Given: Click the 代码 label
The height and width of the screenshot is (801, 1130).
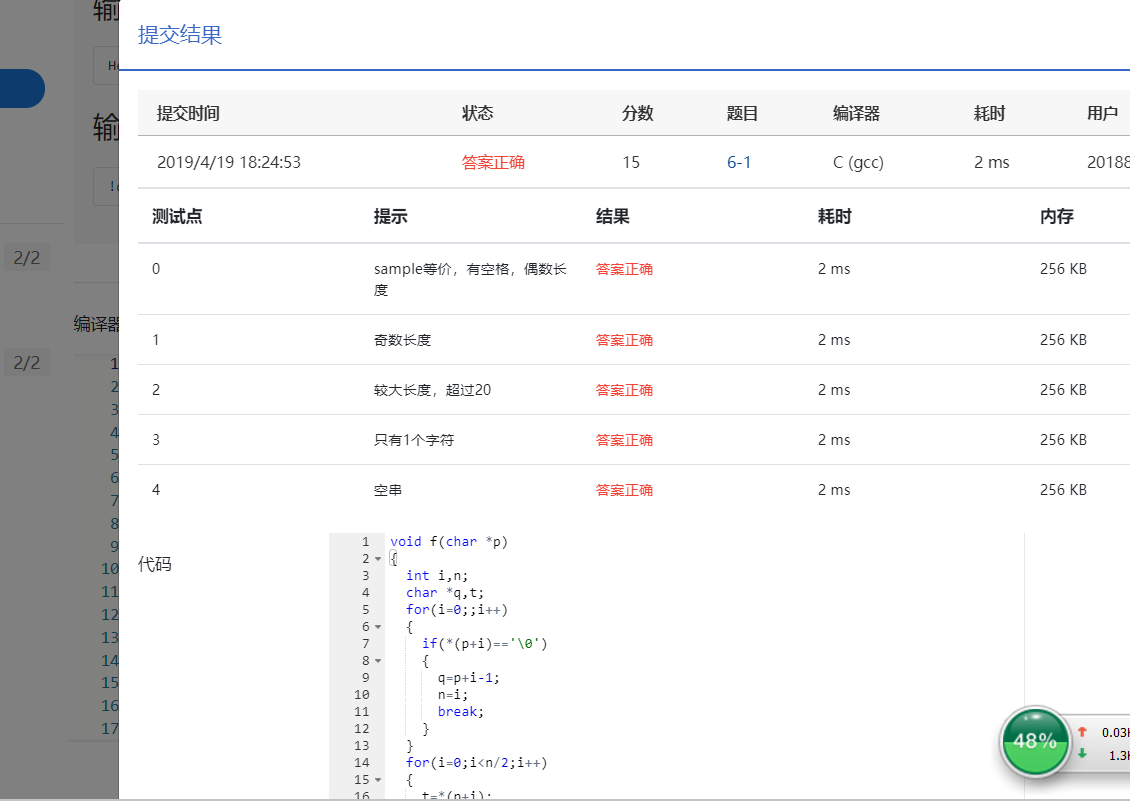Looking at the screenshot, I should pyautogui.click(x=154, y=564).
